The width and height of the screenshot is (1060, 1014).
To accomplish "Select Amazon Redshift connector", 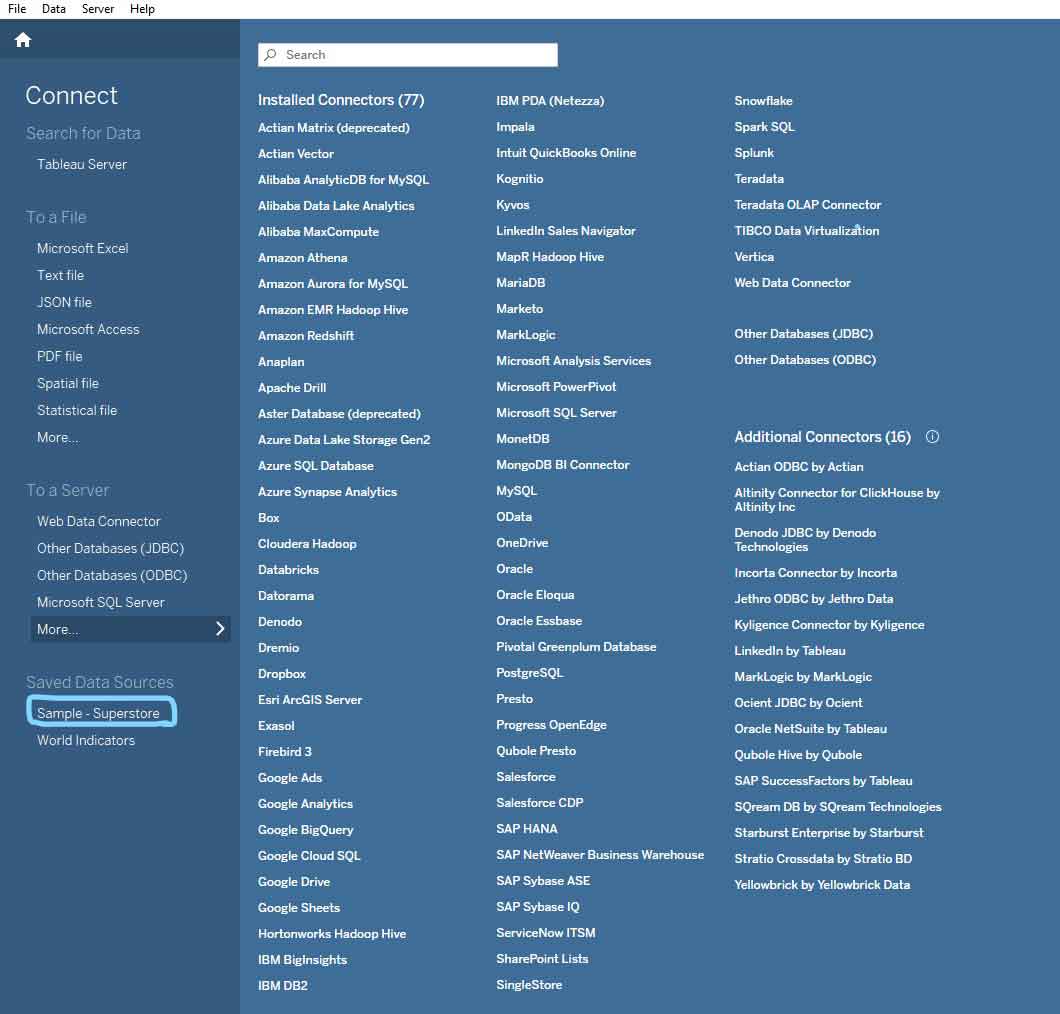I will tap(306, 336).
